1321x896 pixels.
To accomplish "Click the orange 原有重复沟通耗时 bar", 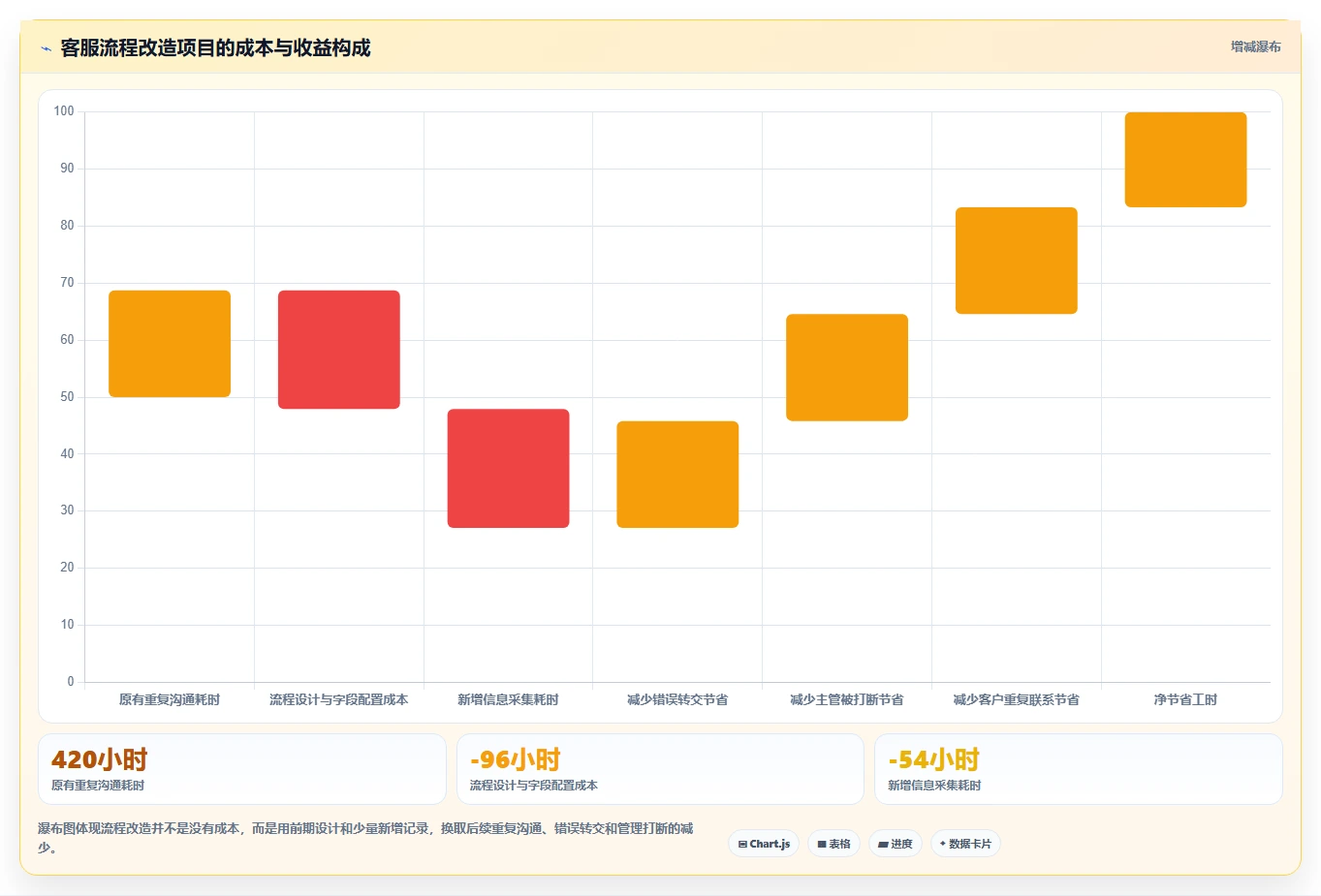I will click(170, 344).
